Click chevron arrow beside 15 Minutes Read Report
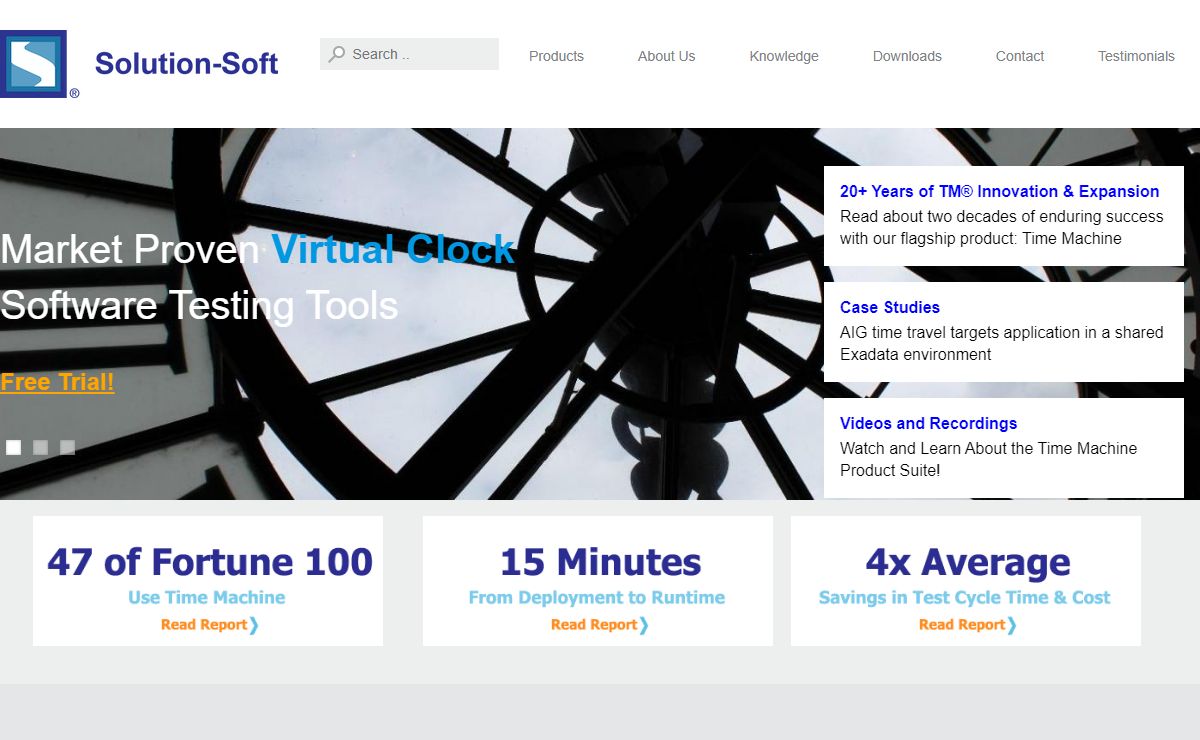1200x740 pixels. tap(644, 625)
